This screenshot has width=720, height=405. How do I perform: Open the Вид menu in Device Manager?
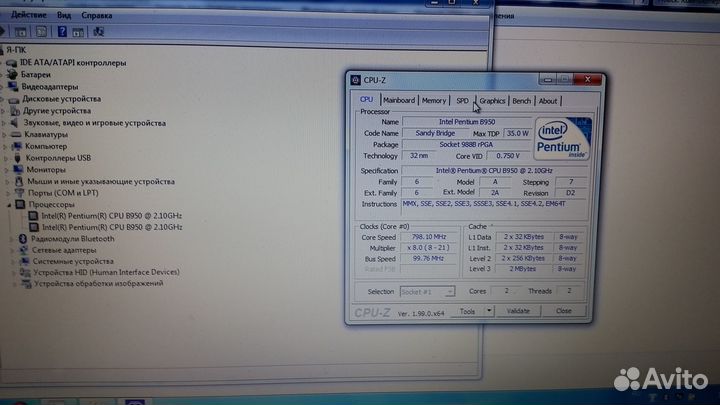[64, 15]
